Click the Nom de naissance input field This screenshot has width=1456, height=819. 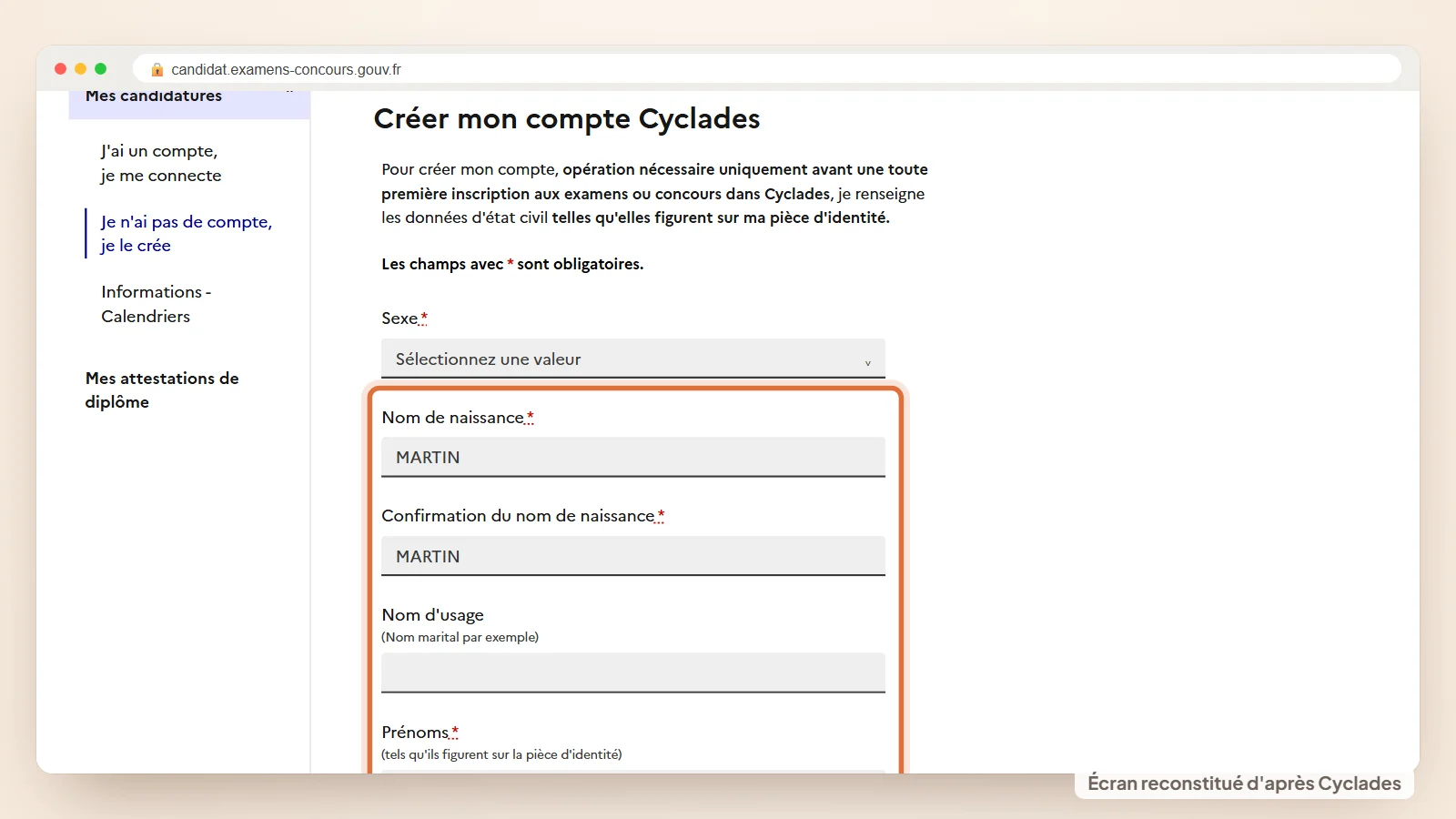633,457
